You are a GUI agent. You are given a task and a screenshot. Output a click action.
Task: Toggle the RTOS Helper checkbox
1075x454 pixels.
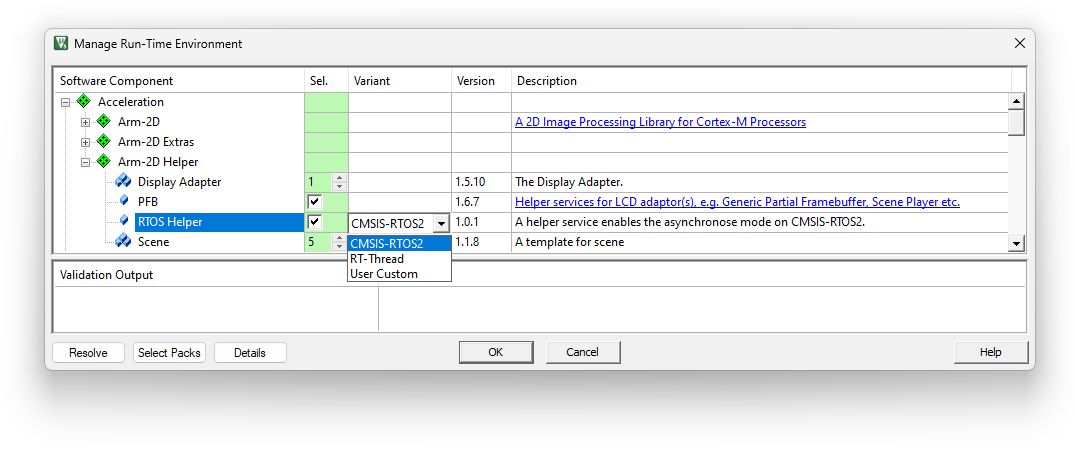click(315, 222)
